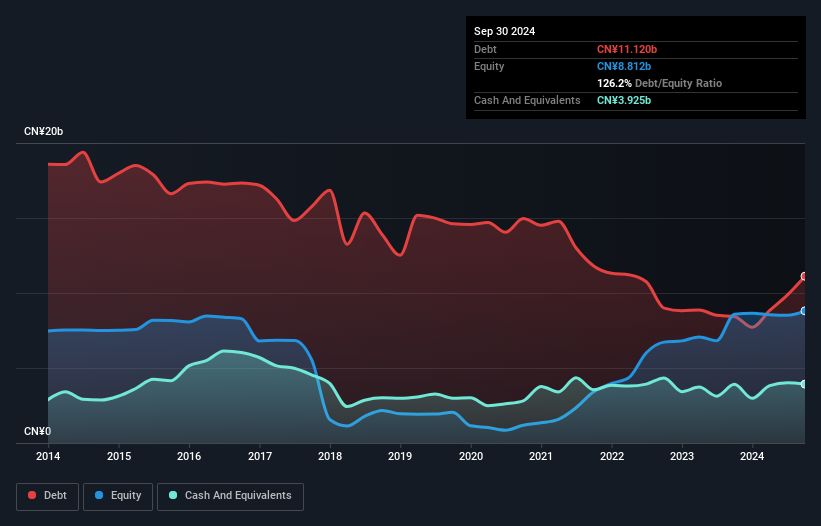Click the 2021 x-axis label
Screen dimensions: 821x526
541,456
